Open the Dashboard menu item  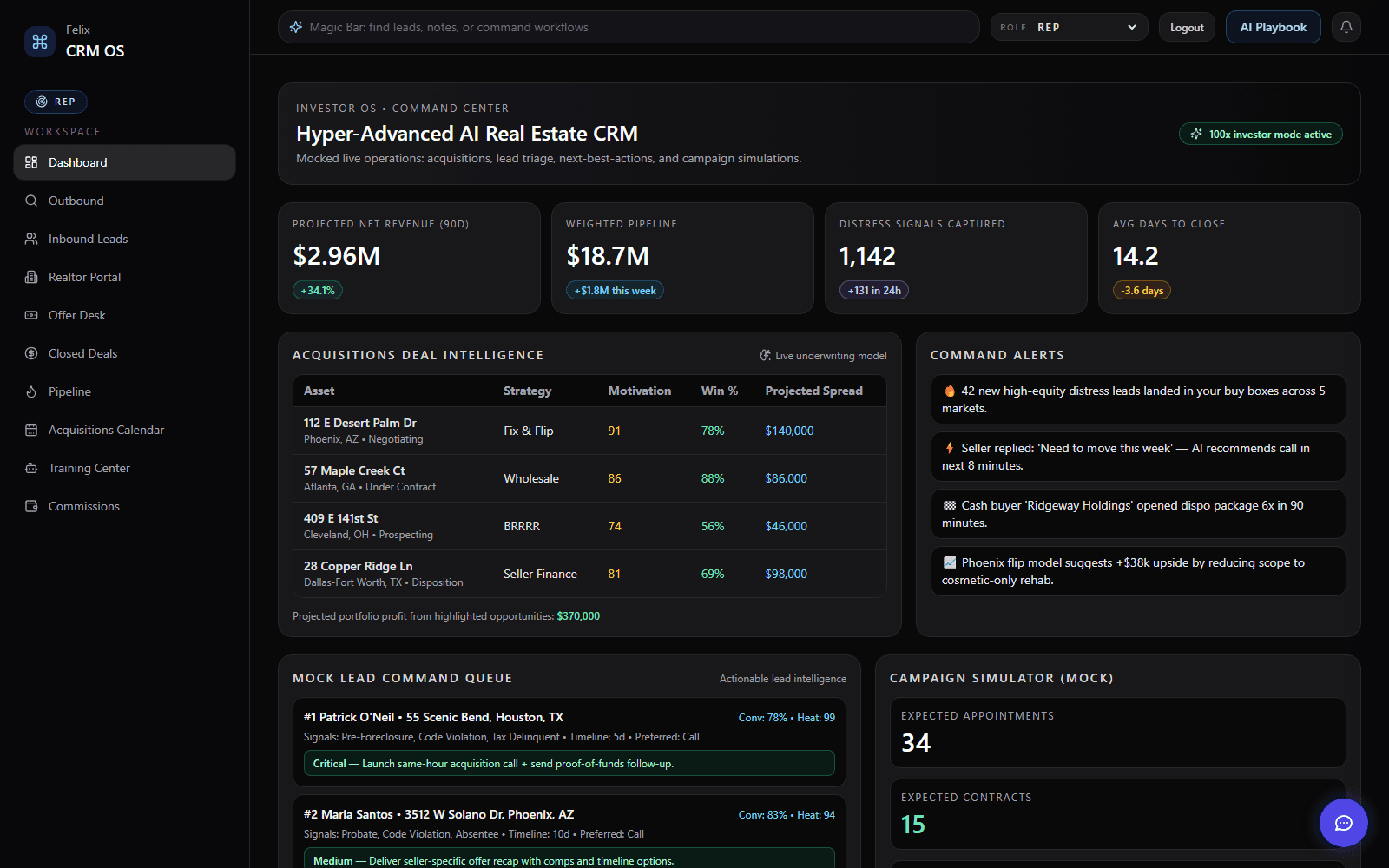[125, 162]
